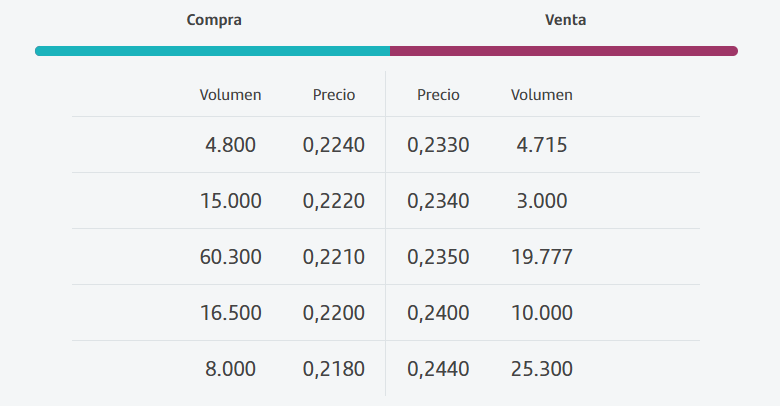780x406 pixels.
Task: Click the teal Compra progress bar
Action: [212, 51]
